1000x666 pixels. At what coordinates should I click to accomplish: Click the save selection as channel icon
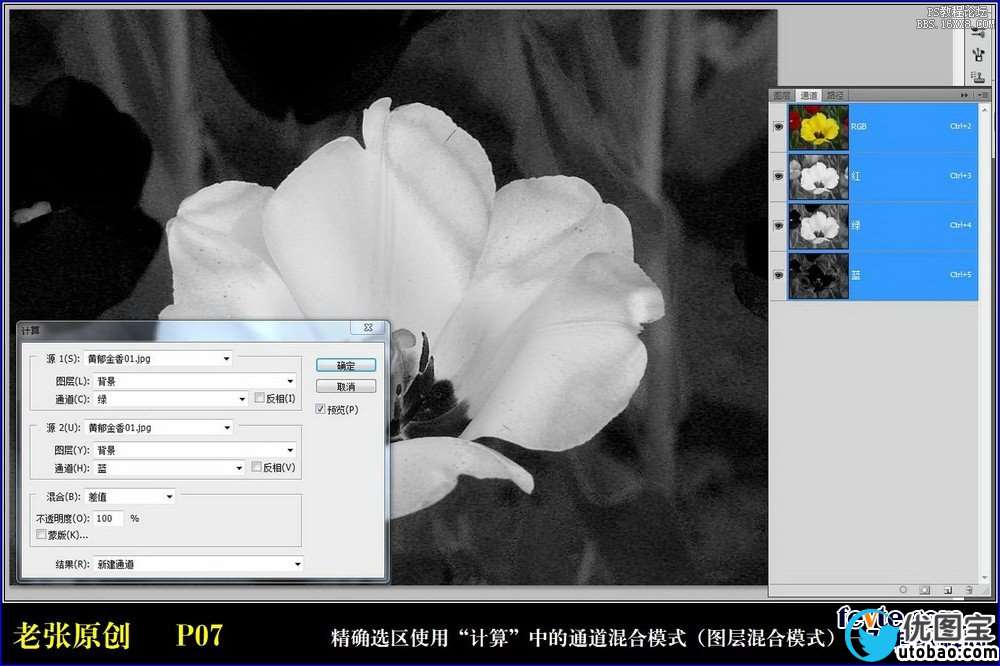coord(925,590)
